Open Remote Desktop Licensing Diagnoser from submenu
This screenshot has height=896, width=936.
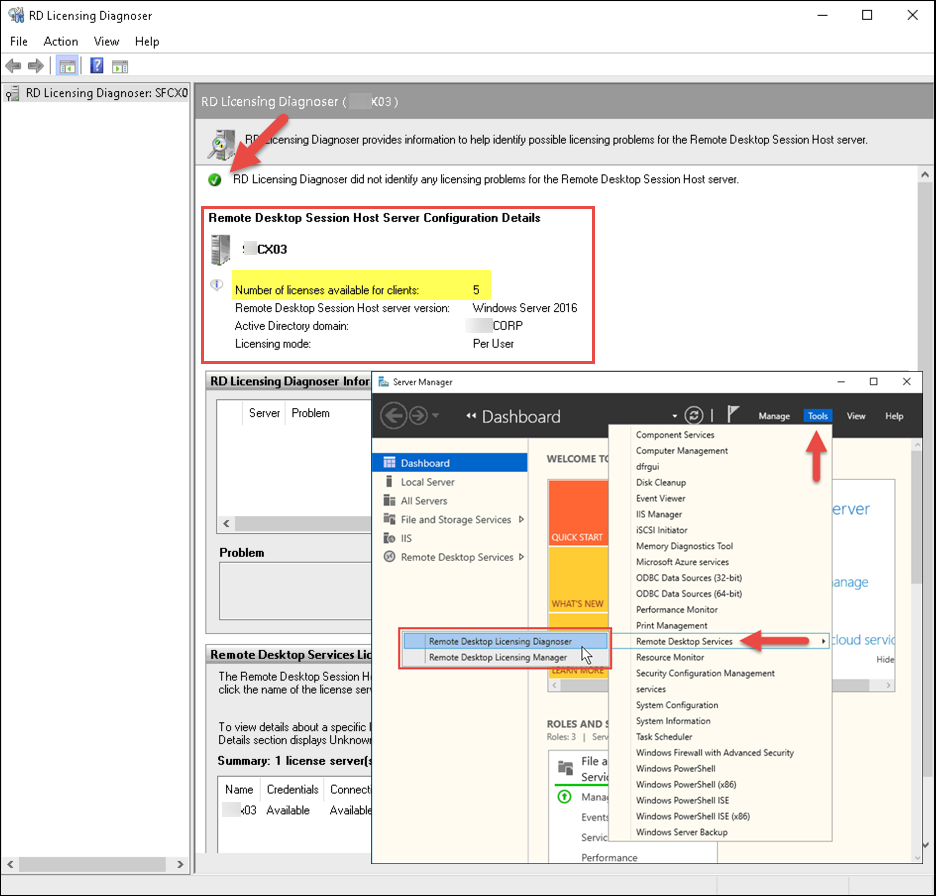coord(506,641)
